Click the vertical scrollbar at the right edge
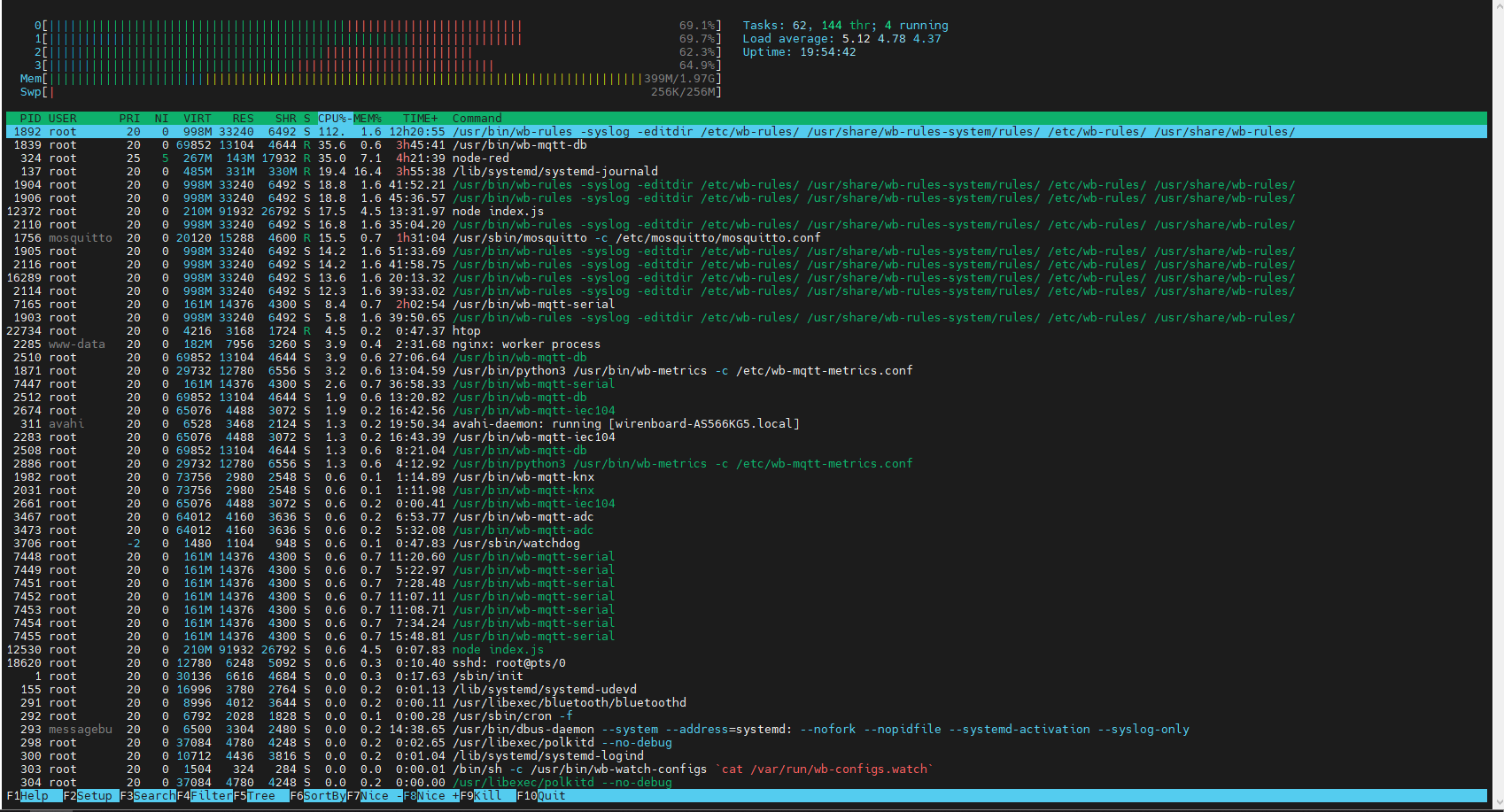 click(x=1497, y=406)
